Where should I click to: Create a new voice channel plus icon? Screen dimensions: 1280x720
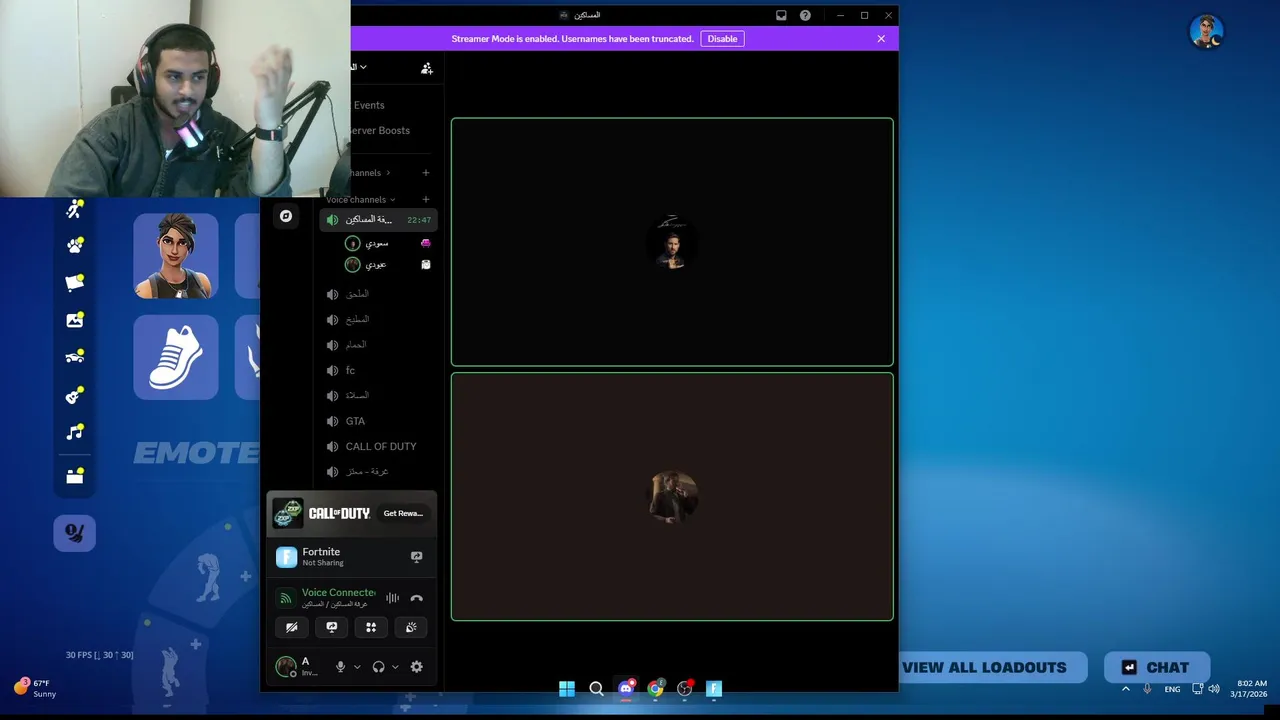pos(426,199)
